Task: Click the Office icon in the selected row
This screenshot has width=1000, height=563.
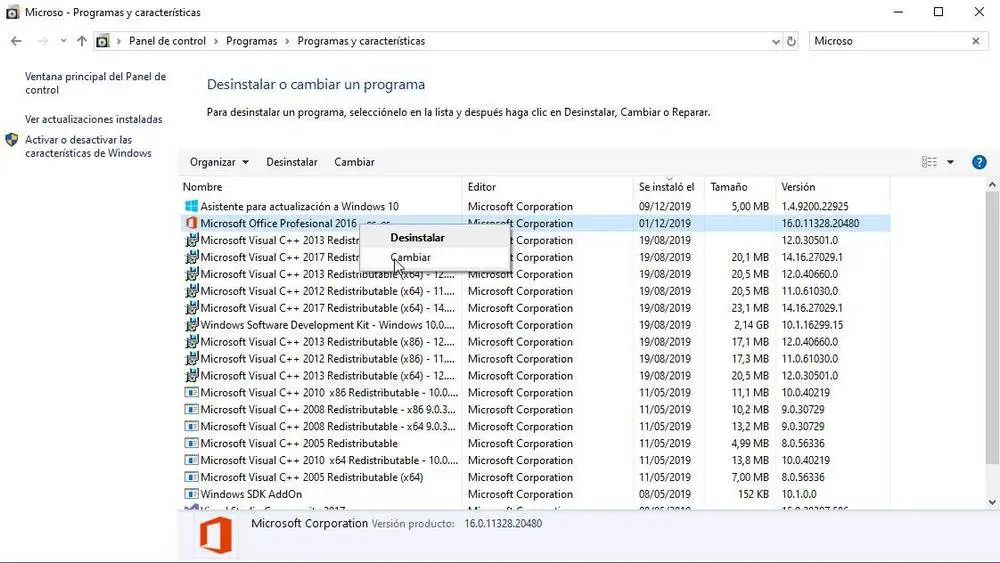Action: click(x=191, y=223)
